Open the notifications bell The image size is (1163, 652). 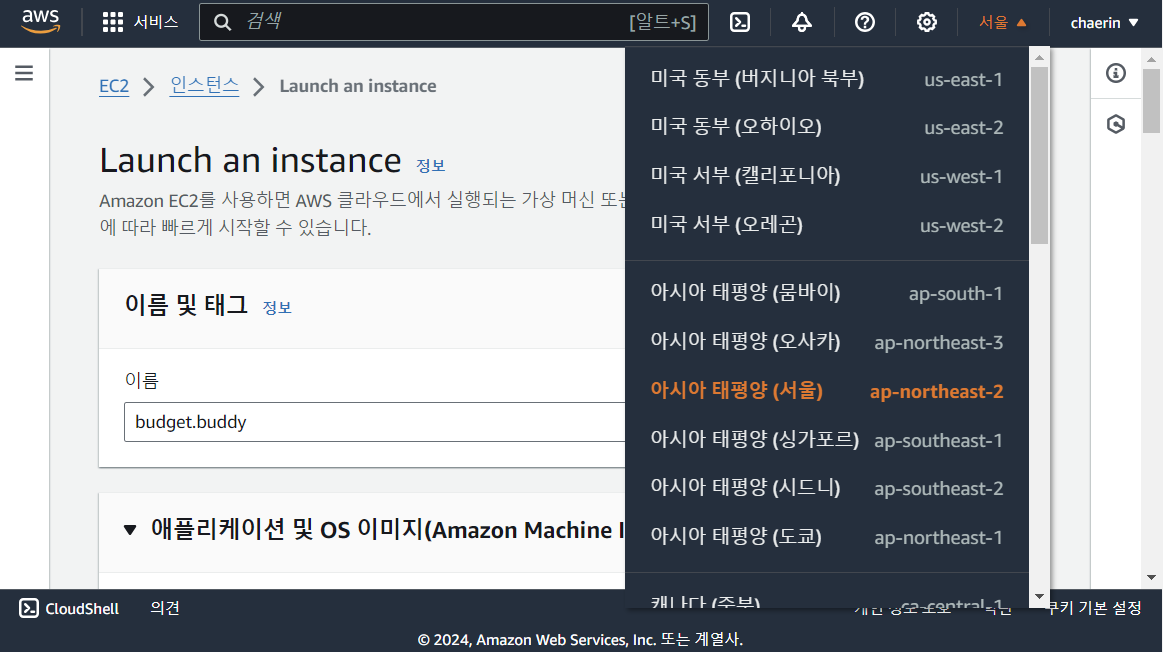click(802, 22)
